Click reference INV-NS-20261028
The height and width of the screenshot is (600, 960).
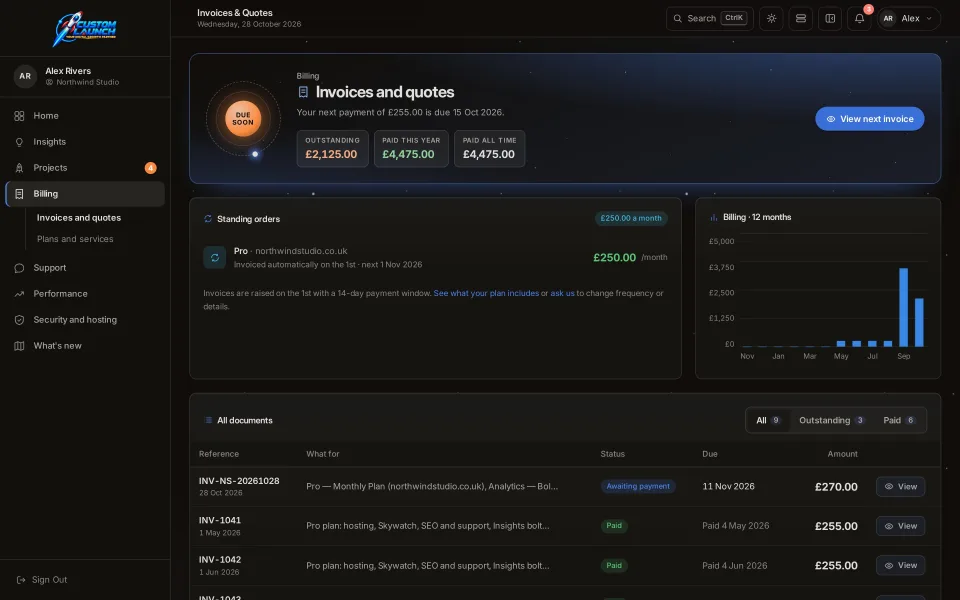tap(239, 481)
